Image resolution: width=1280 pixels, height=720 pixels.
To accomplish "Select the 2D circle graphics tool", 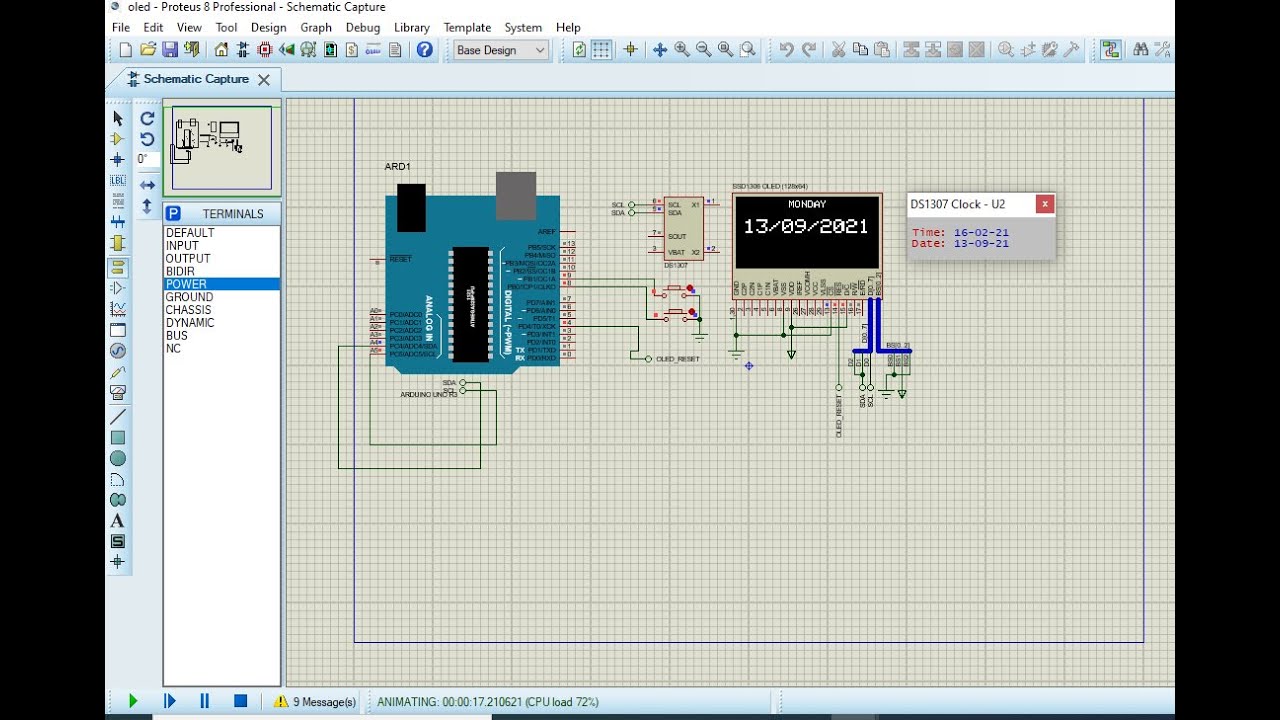I will (x=118, y=458).
